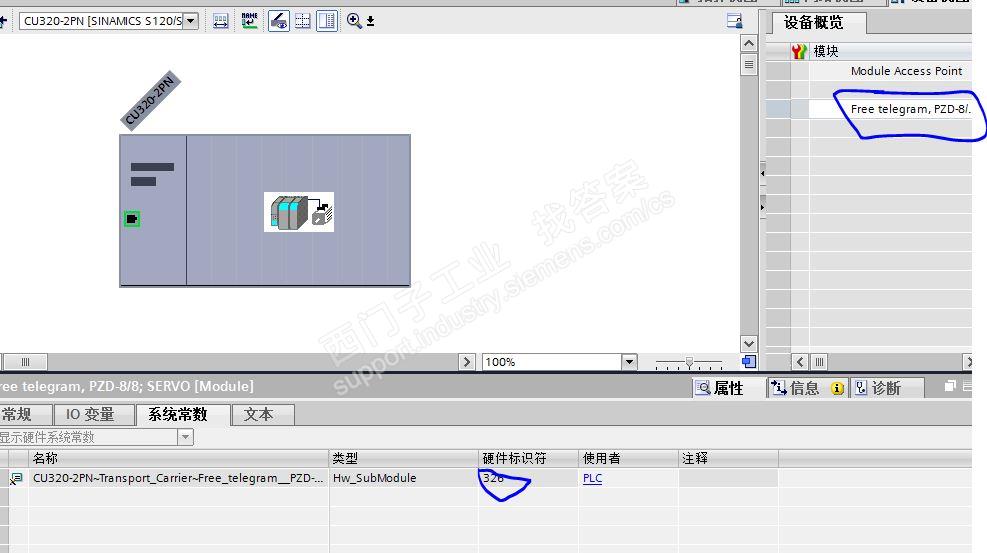Click the NAME assign device name icon
Image resolution: width=987 pixels, height=553 pixels.
pyautogui.click(x=249, y=21)
